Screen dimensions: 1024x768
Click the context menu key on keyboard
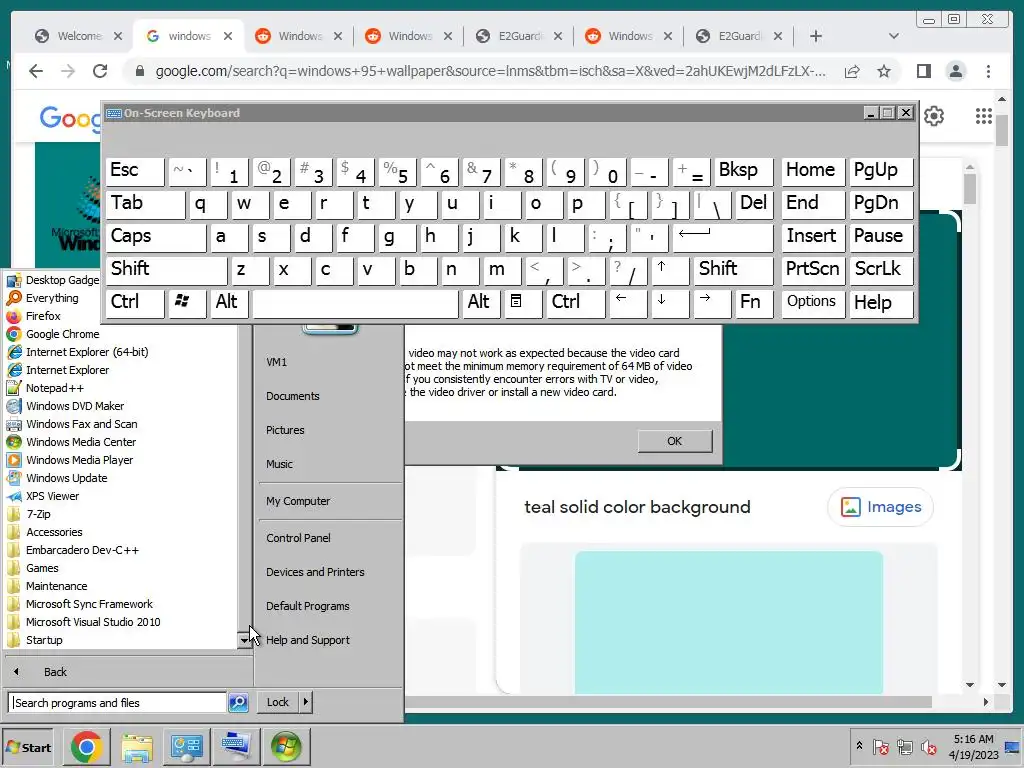tap(523, 302)
